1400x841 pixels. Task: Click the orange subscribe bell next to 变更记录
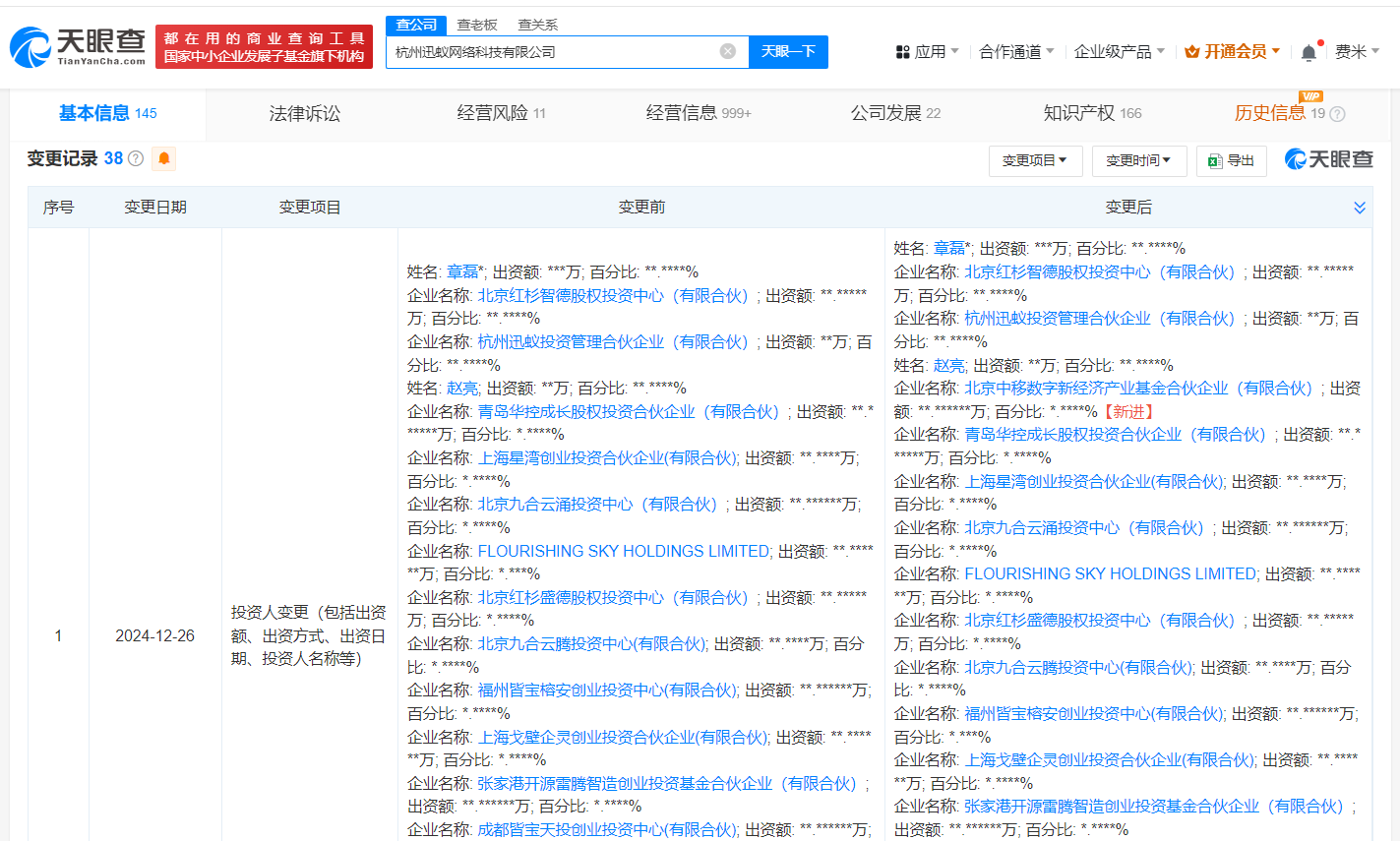[x=163, y=158]
